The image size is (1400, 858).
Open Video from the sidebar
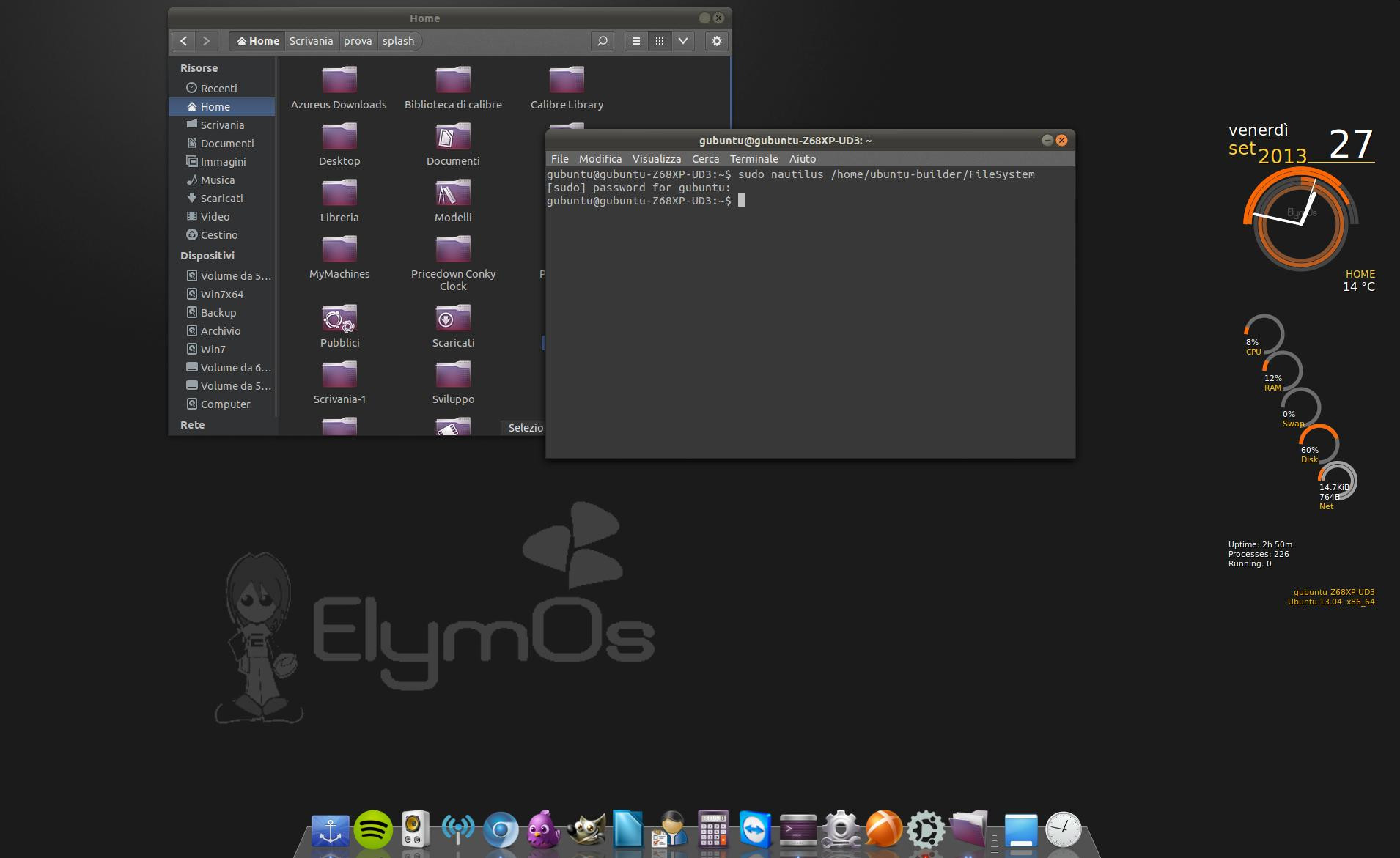(x=222, y=216)
